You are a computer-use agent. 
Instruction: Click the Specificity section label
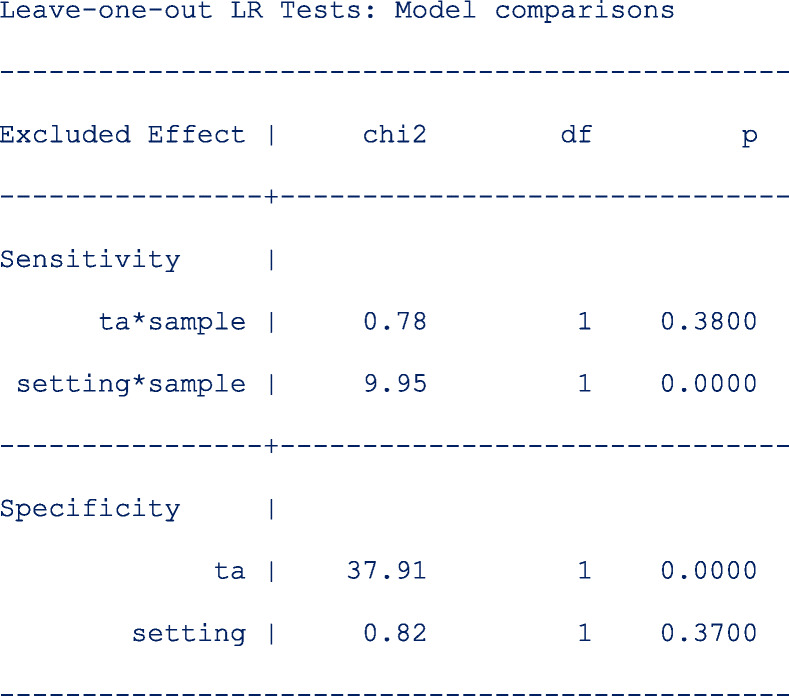click(90, 509)
